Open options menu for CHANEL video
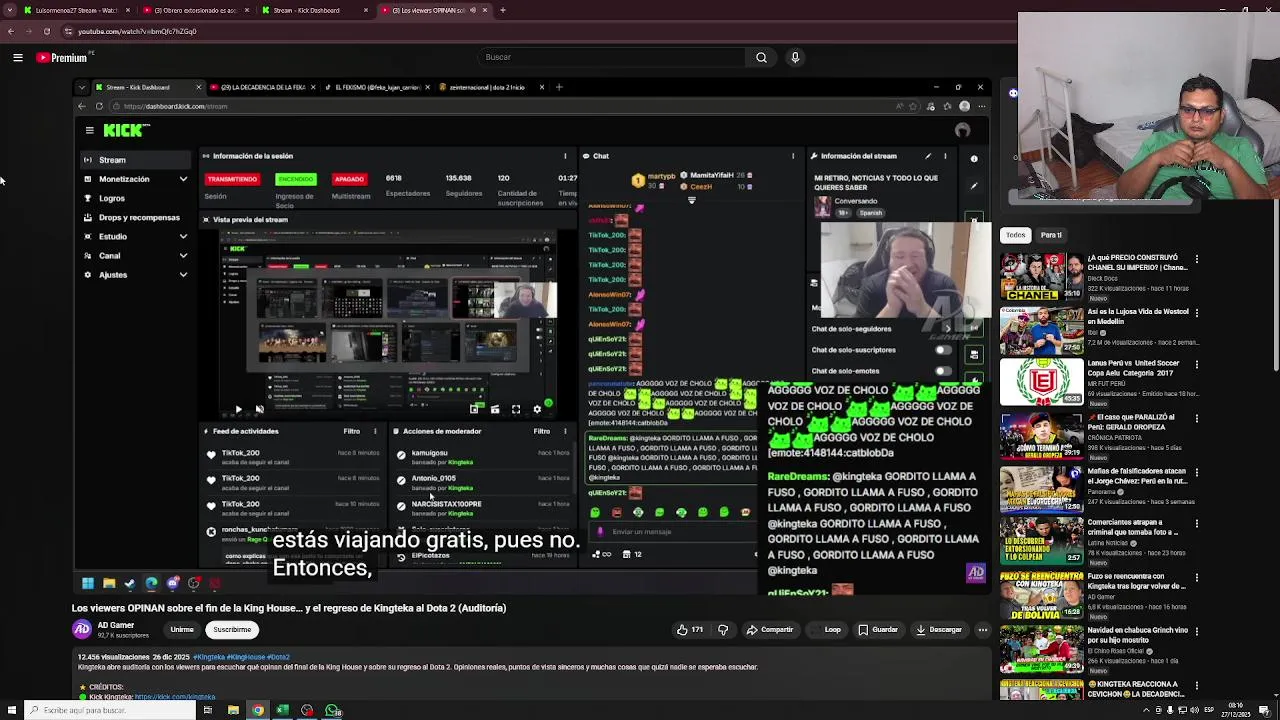 pyautogui.click(x=1196, y=260)
